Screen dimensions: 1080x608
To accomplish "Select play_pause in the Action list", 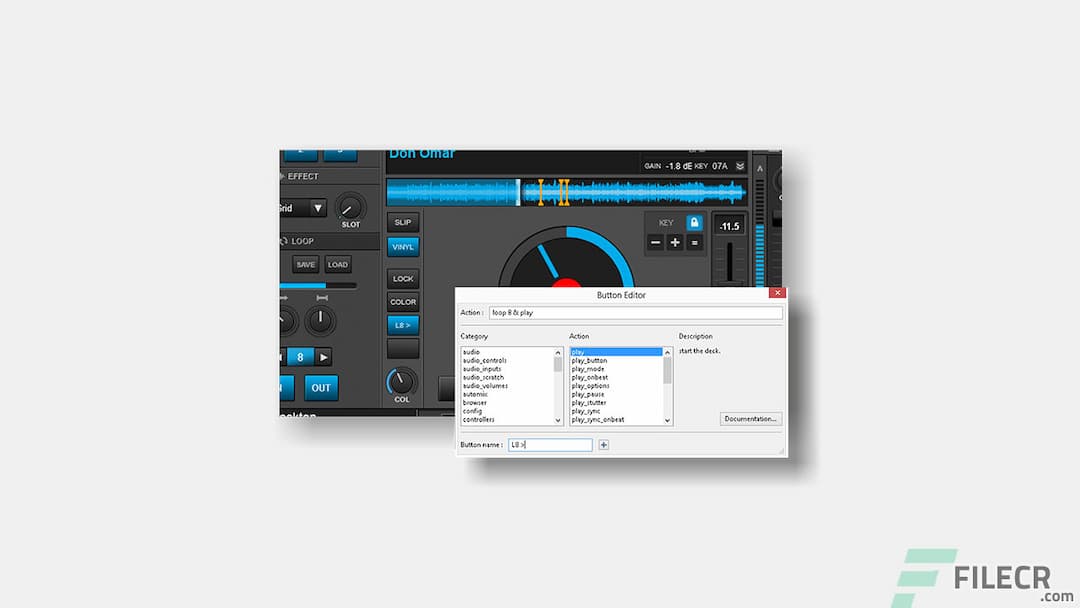I will (x=589, y=394).
